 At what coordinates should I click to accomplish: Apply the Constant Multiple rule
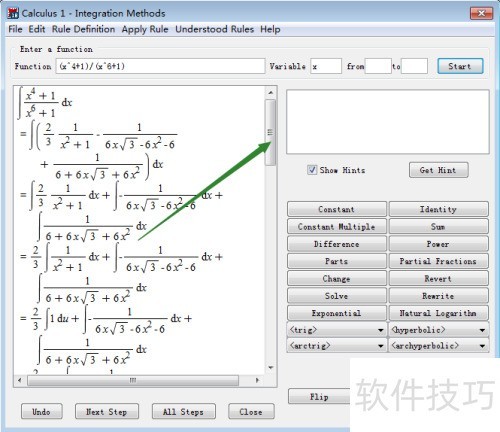[337, 227]
